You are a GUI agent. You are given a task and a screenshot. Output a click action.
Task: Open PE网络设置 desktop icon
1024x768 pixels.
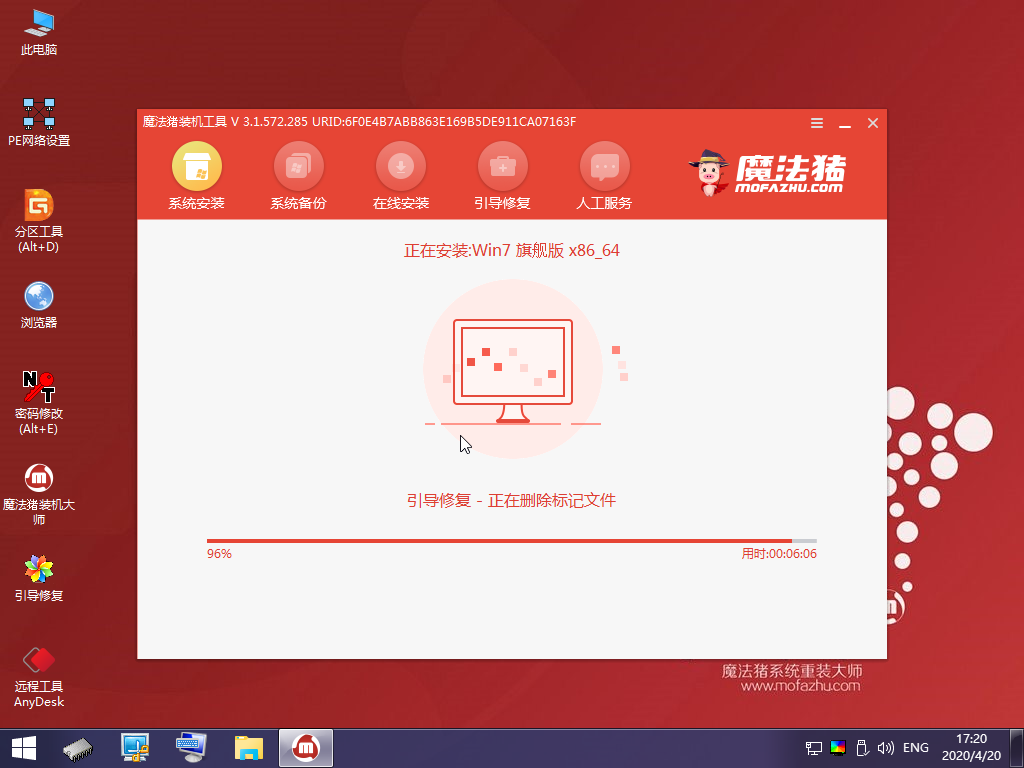click(39, 122)
